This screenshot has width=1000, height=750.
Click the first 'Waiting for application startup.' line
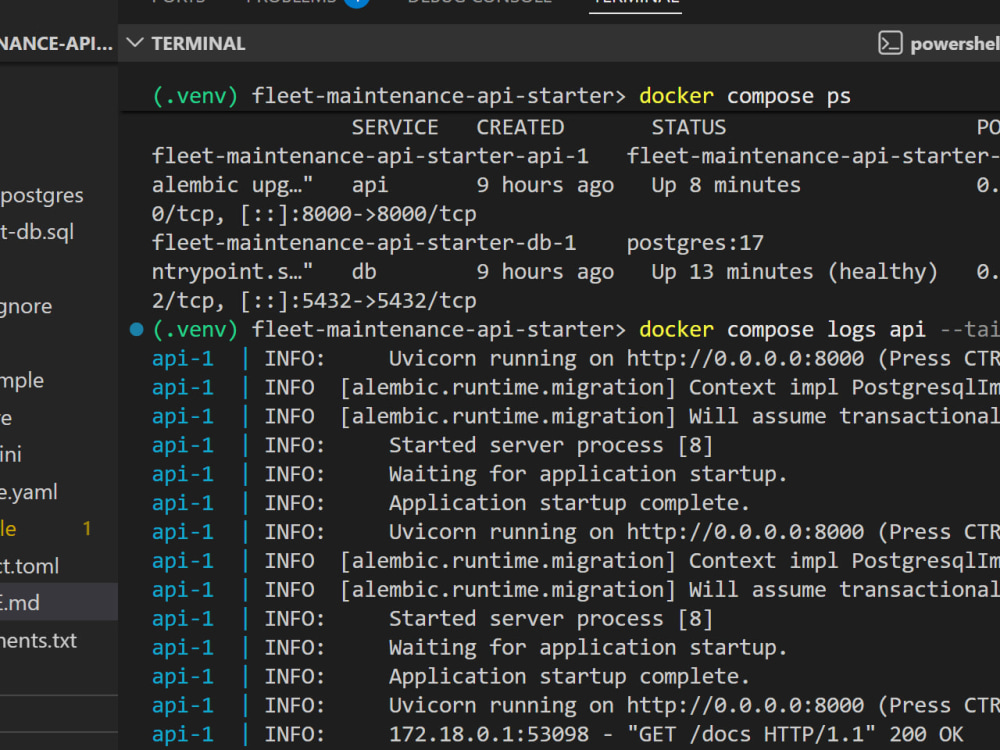coord(587,474)
